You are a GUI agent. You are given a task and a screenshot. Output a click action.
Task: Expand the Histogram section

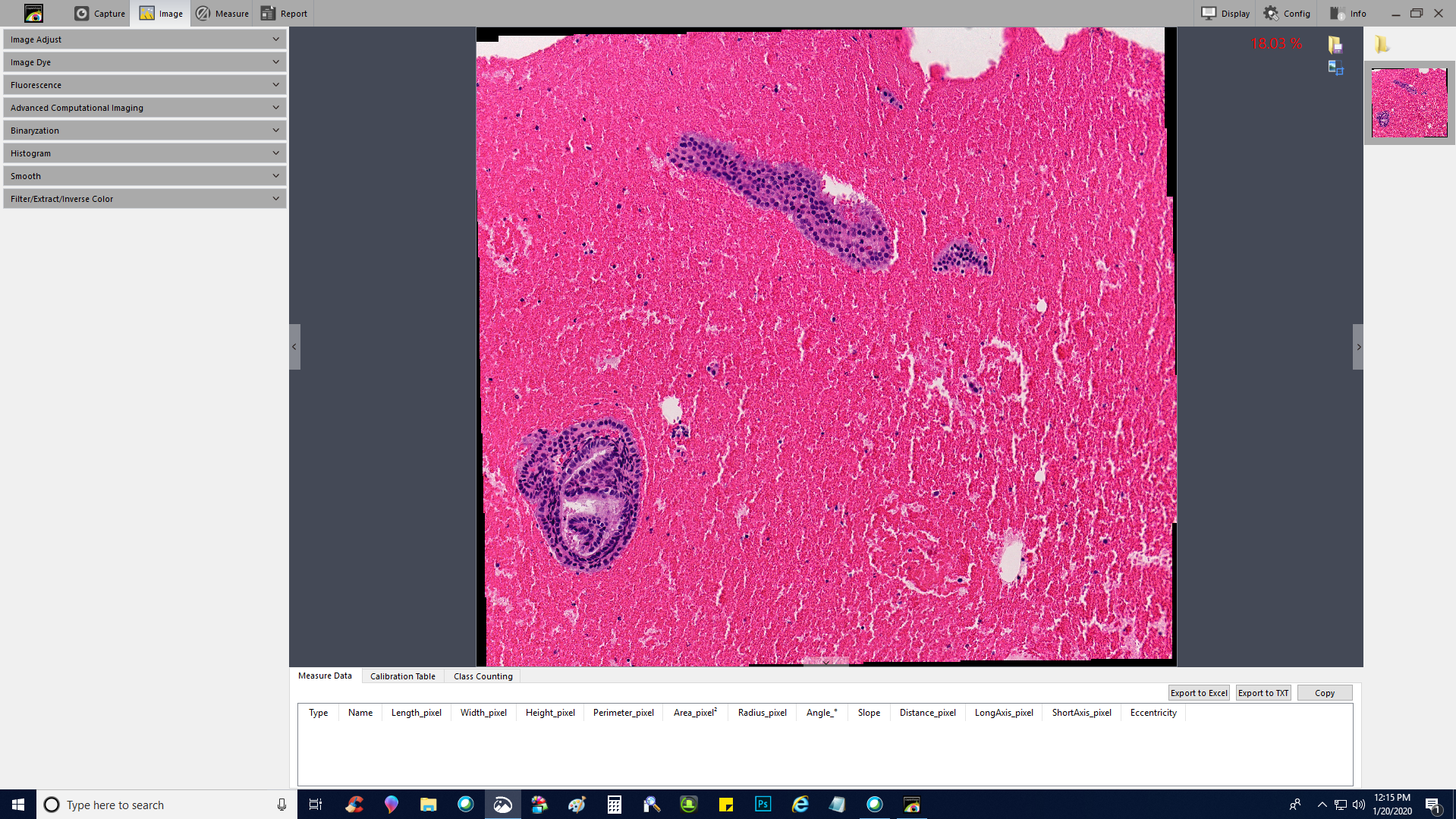tap(144, 153)
